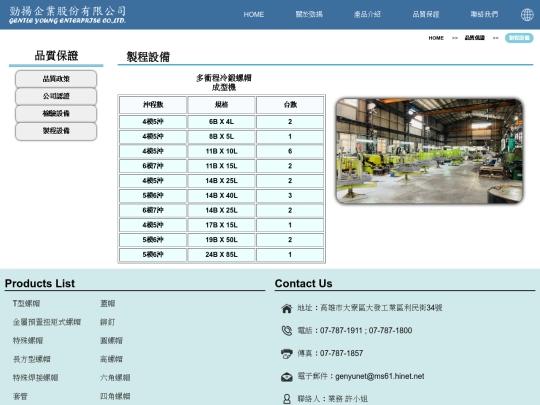The width and height of the screenshot is (540, 405).
Task: Click the 沖程數 column header
Action: (153, 105)
